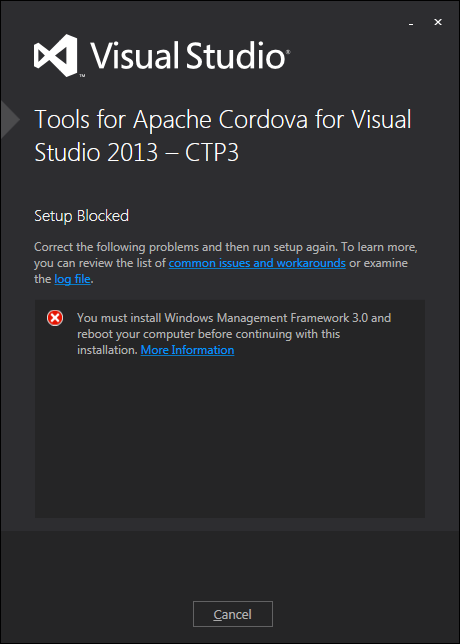Open the log file link

[72, 279]
